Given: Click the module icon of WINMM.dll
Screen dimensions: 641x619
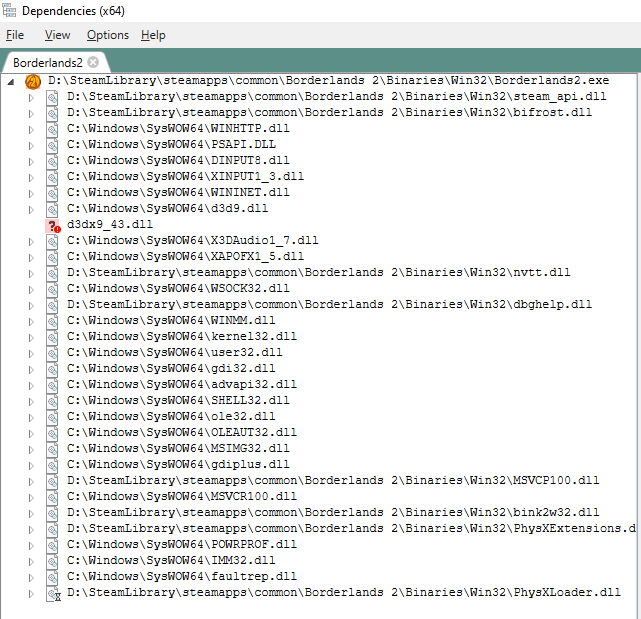Looking at the screenshot, I should click(52, 322).
